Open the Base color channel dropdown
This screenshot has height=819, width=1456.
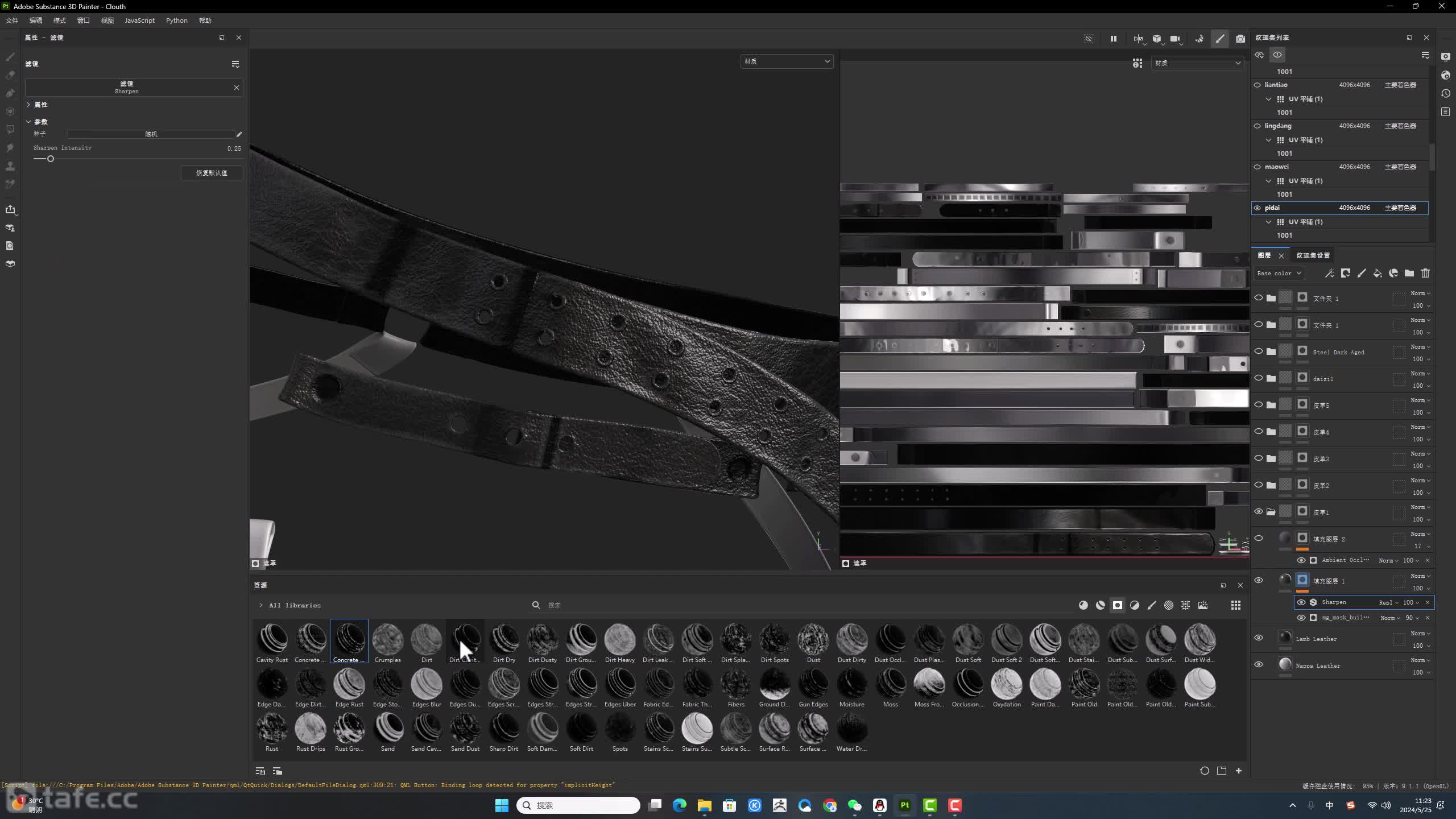pos(1279,274)
